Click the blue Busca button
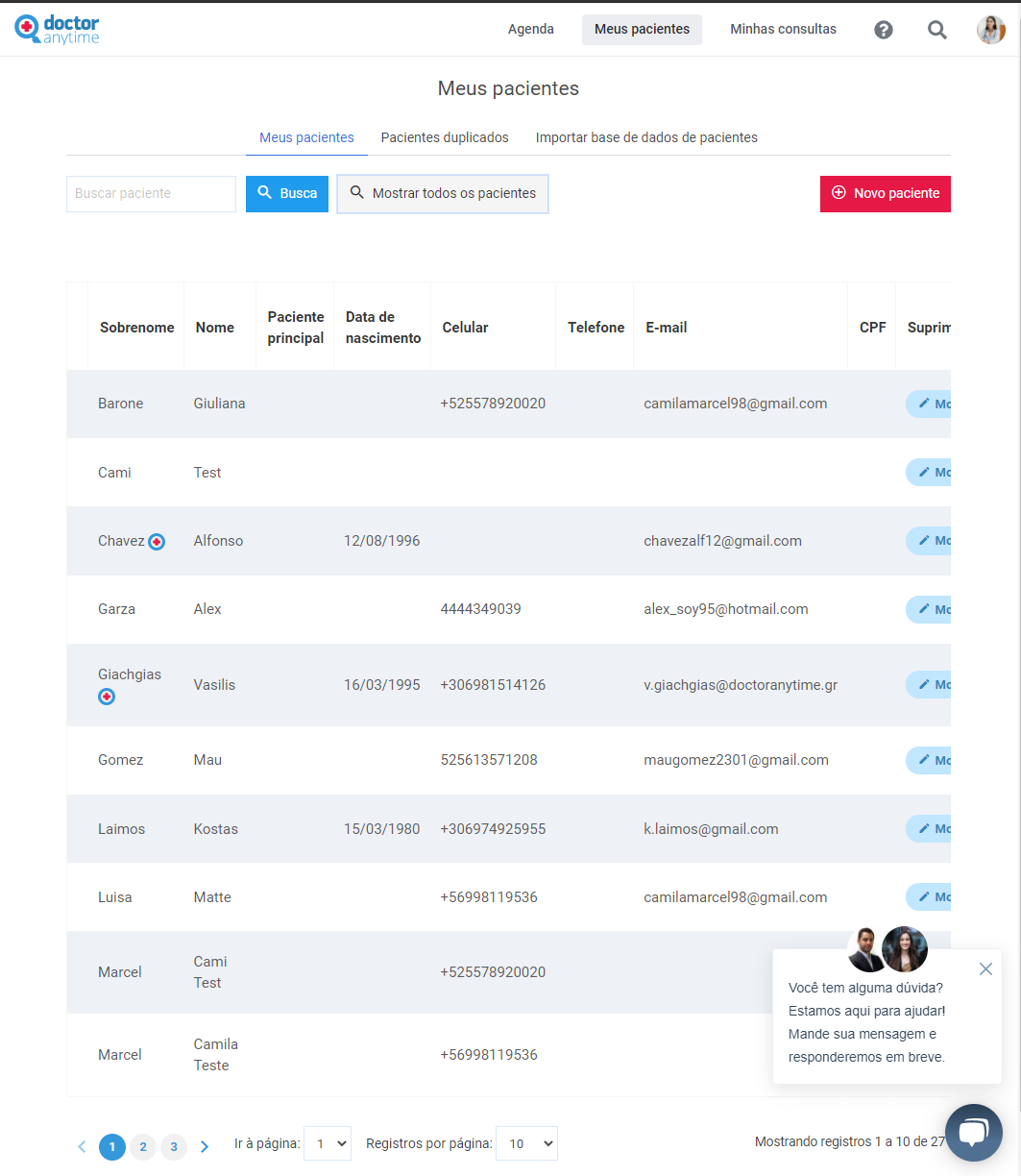 coord(287,193)
